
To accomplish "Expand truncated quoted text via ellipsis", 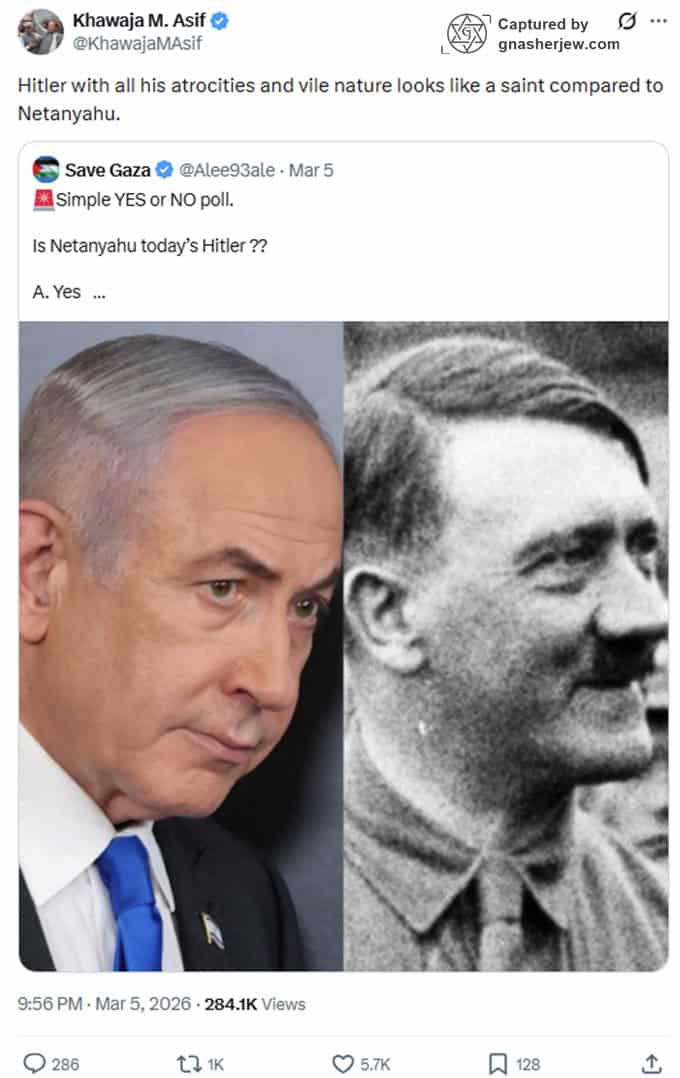I will coord(99,295).
